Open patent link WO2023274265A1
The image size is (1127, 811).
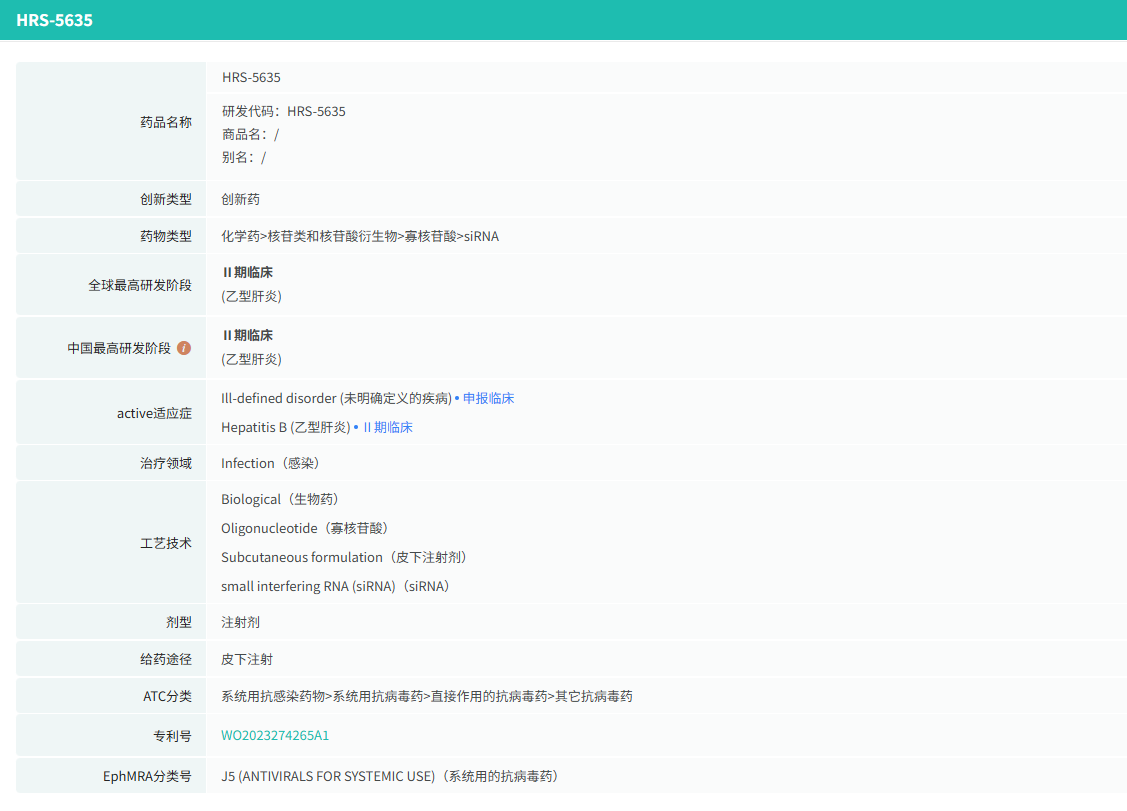(275, 735)
